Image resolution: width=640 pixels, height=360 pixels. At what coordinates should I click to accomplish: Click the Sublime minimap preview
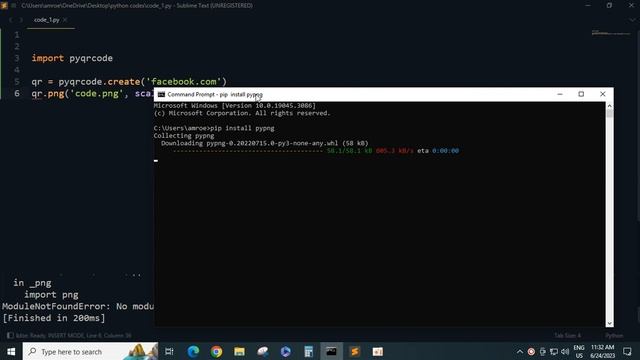[611, 32]
